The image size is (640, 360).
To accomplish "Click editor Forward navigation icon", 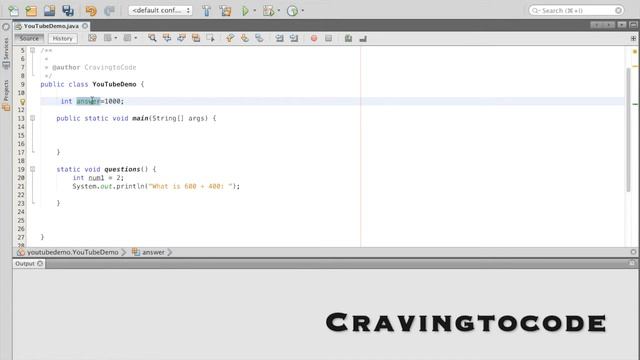I will pos(127,38).
